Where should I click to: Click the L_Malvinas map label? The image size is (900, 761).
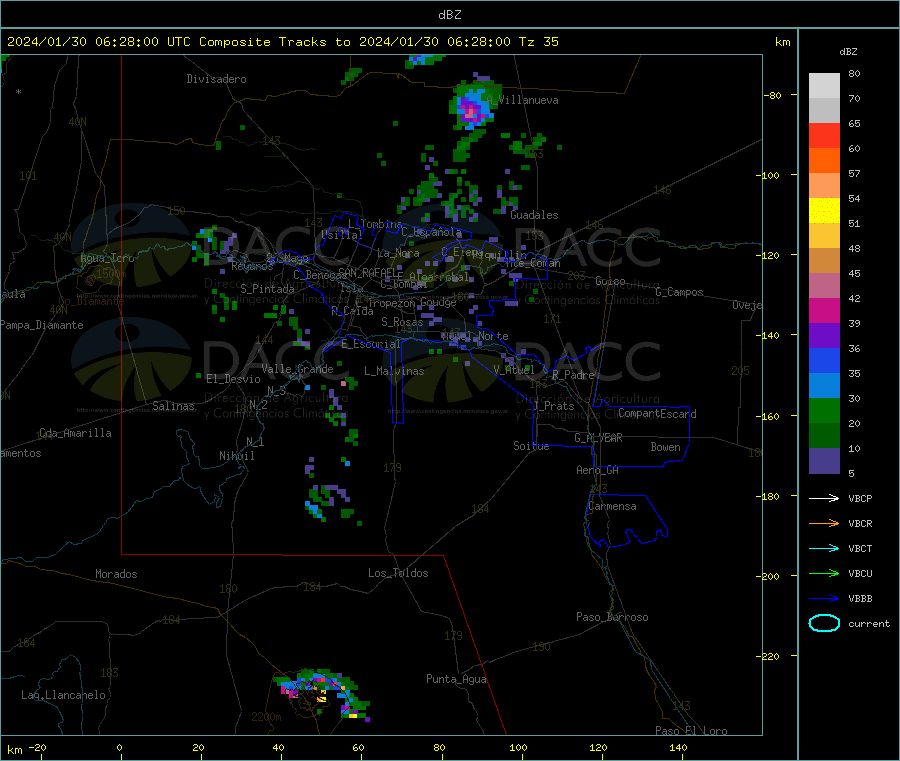click(x=394, y=371)
